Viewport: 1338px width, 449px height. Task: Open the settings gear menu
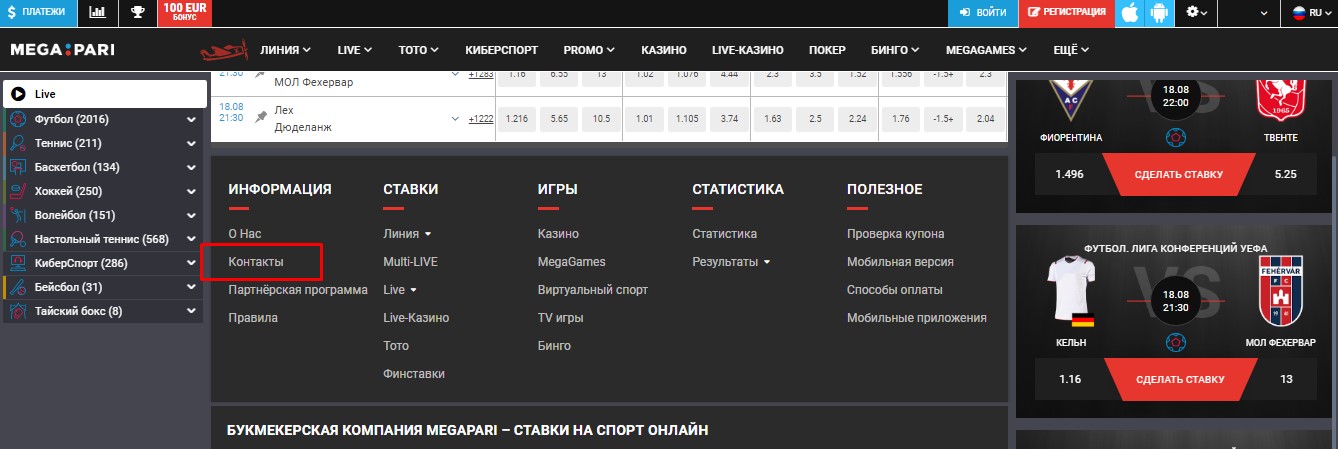click(x=1196, y=13)
